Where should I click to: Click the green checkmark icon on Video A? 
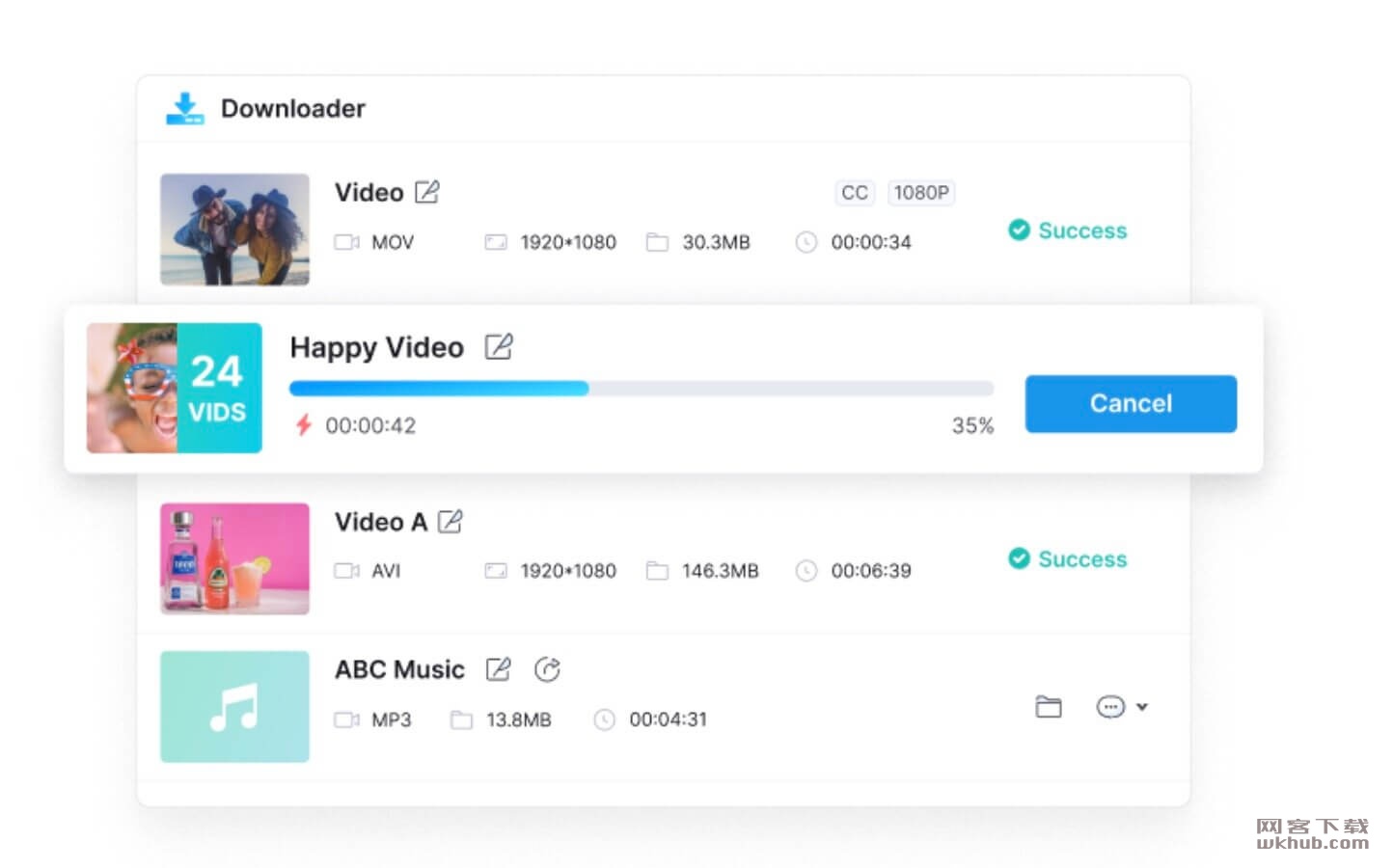pos(1019,558)
